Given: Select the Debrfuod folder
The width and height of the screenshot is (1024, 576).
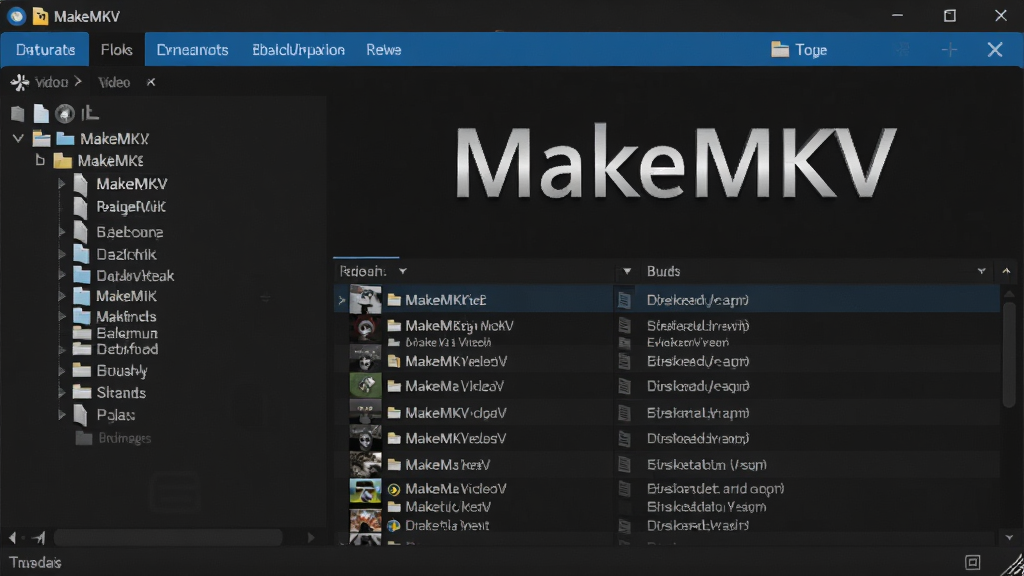Looking at the screenshot, I should pyautogui.click(x=127, y=349).
